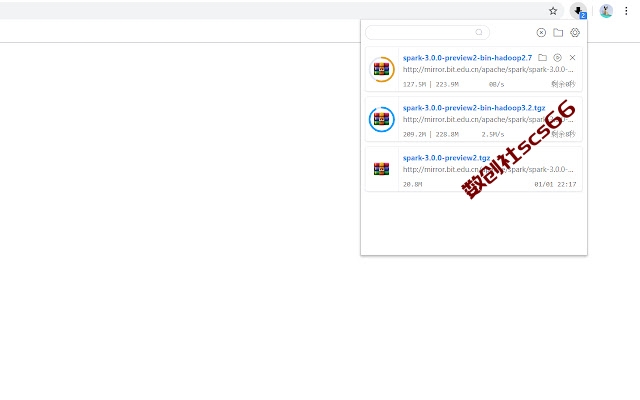640x400 pixels.
Task: Show hadoop2.7 download in its folder
Action: coord(542,58)
